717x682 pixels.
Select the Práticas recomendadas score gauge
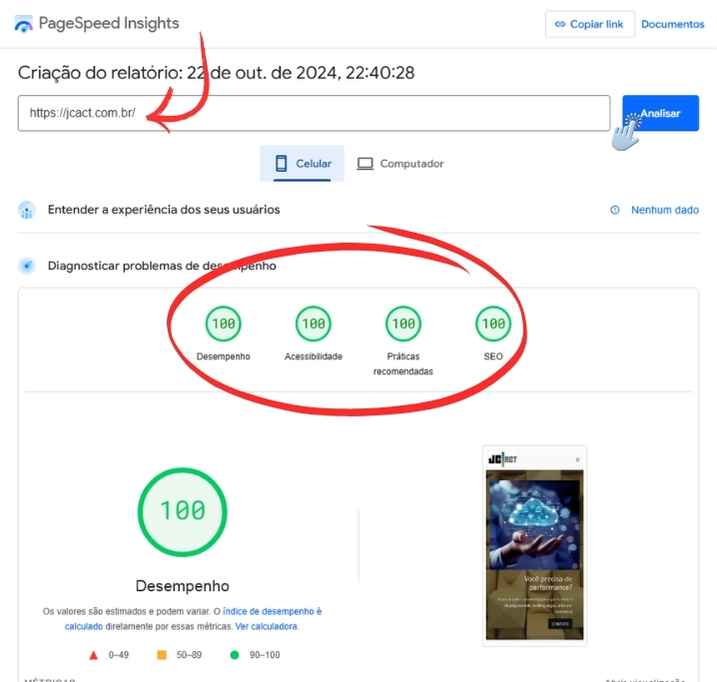(x=403, y=323)
